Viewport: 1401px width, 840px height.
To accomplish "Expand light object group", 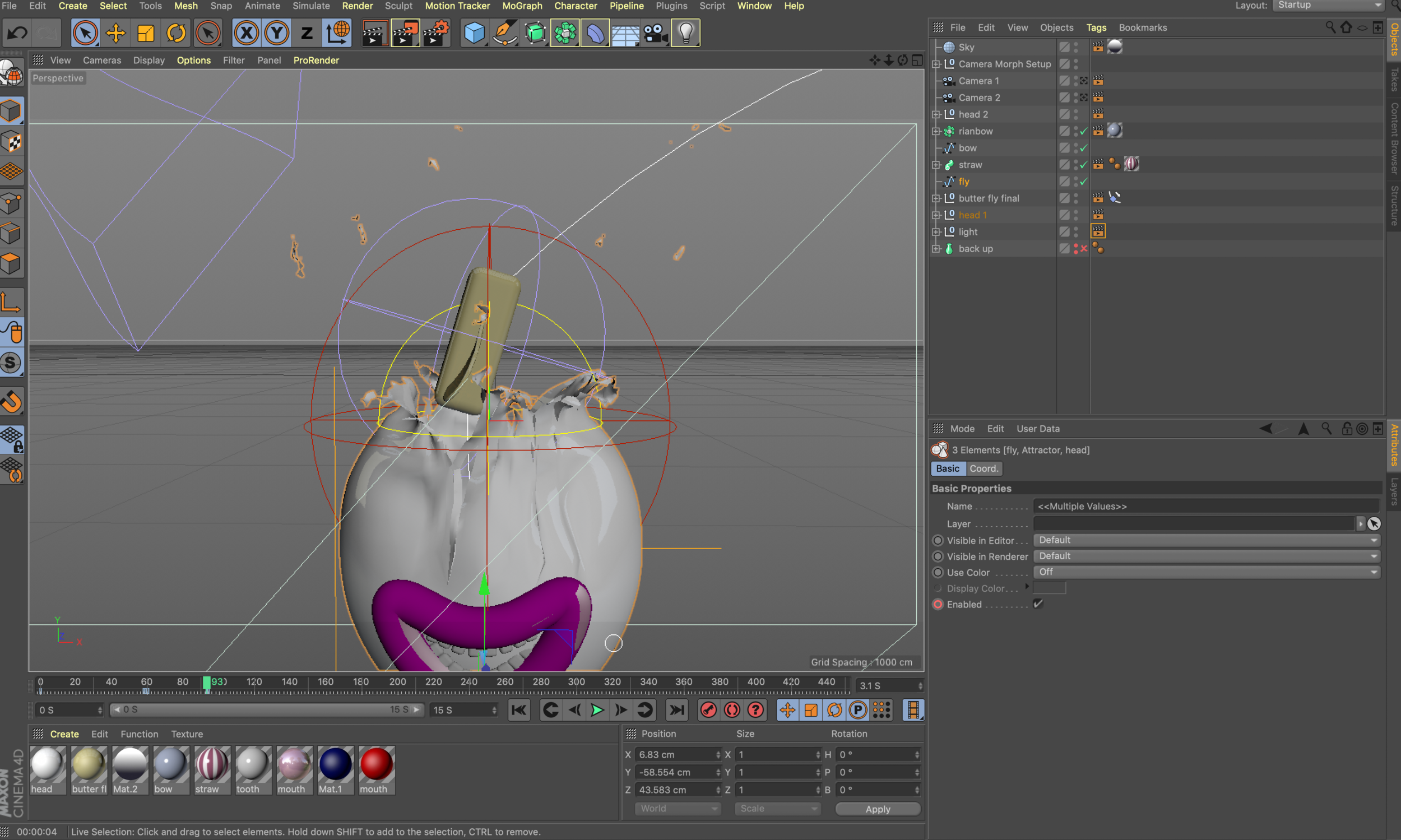I will [936, 232].
